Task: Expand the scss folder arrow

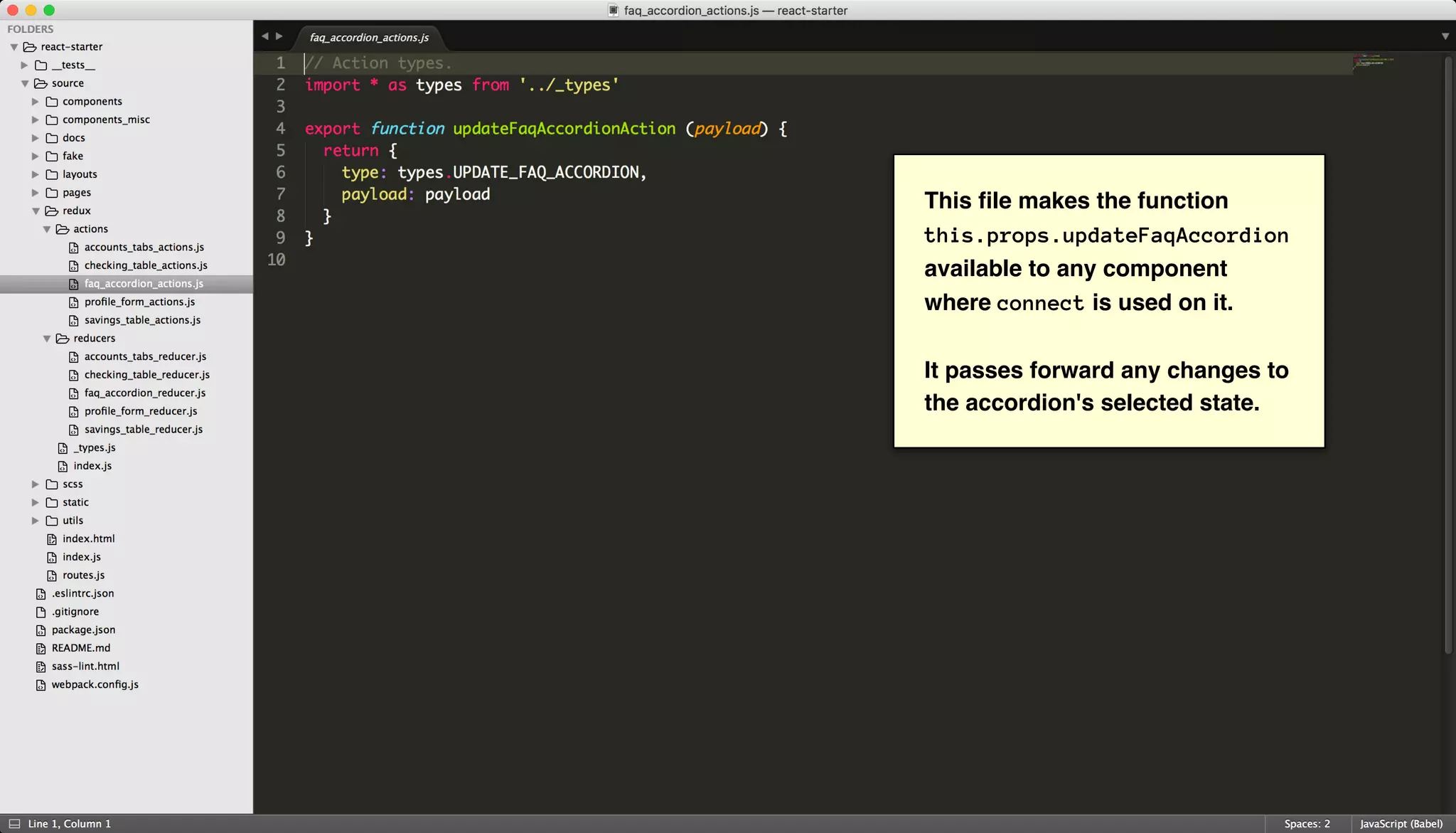Action: pos(36,484)
